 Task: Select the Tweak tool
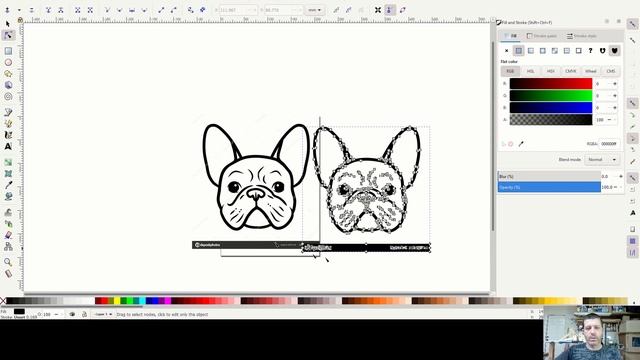(x=8, y=212)
